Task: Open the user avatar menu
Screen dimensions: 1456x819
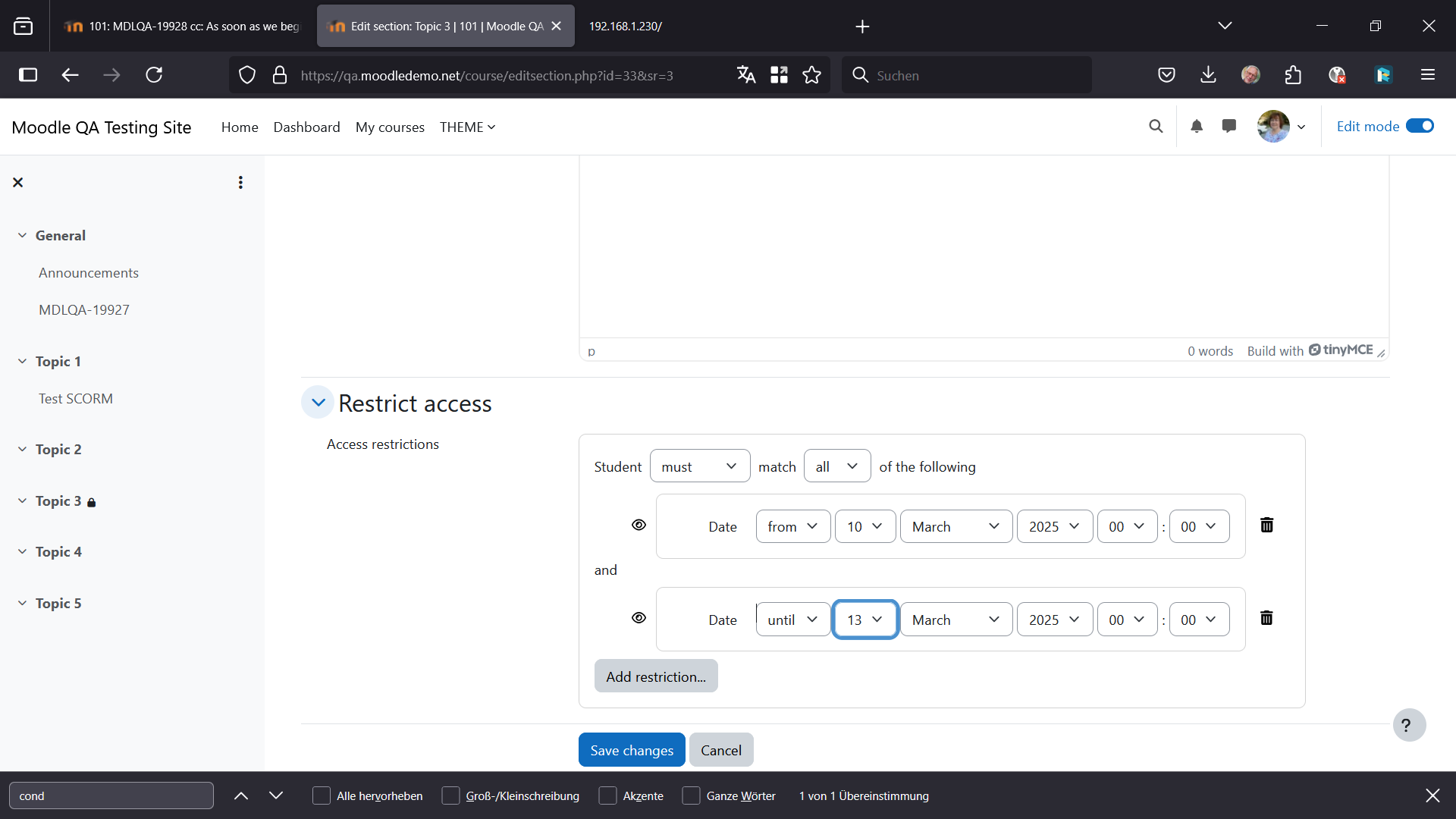Action: click(x=1282, y=127)
